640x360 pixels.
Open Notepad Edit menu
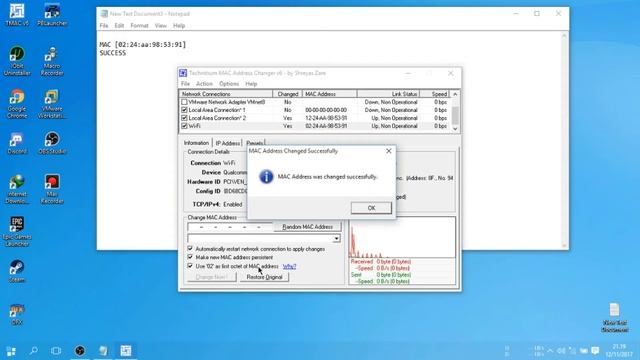point(119,25)
